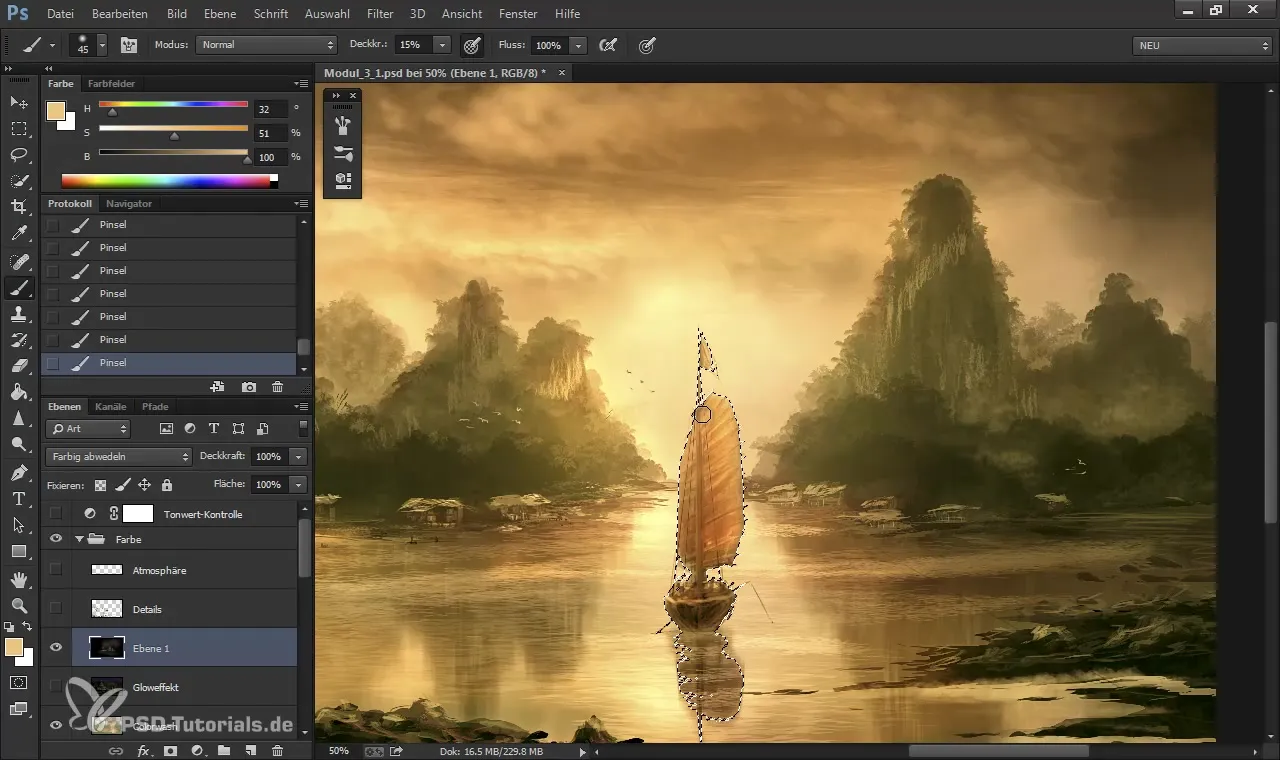This screenshot has height=760, width=1280.
Task: Delete the selected layer
Action: click(x=278, y=750)
